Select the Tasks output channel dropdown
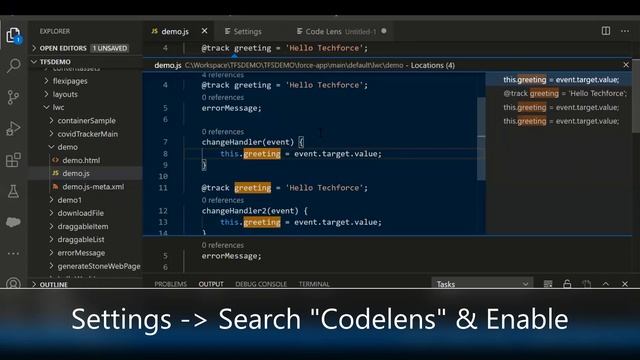640x360 pixels. click(x=482, y=284)
